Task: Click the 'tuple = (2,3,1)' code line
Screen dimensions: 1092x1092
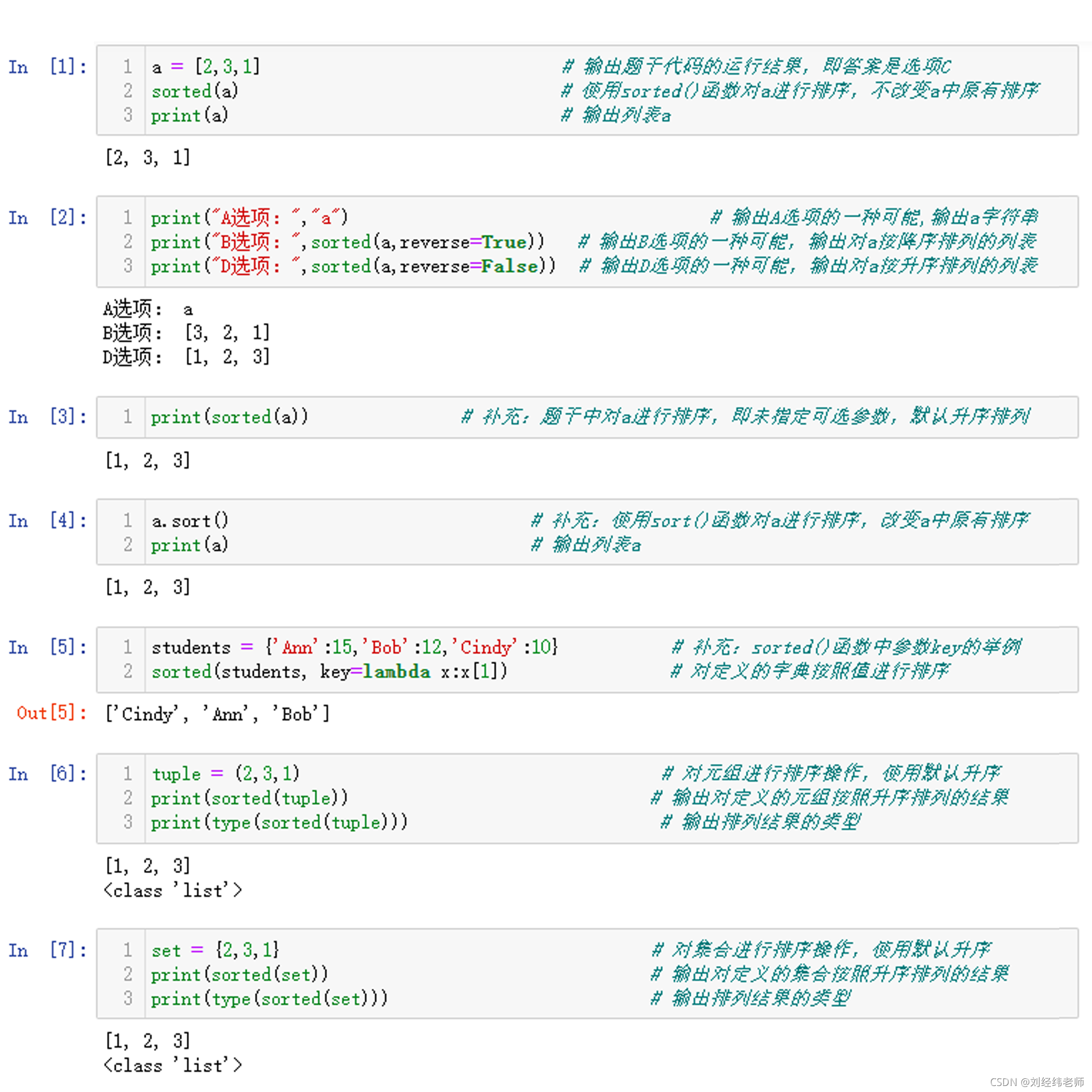Action: pos(225,773)
